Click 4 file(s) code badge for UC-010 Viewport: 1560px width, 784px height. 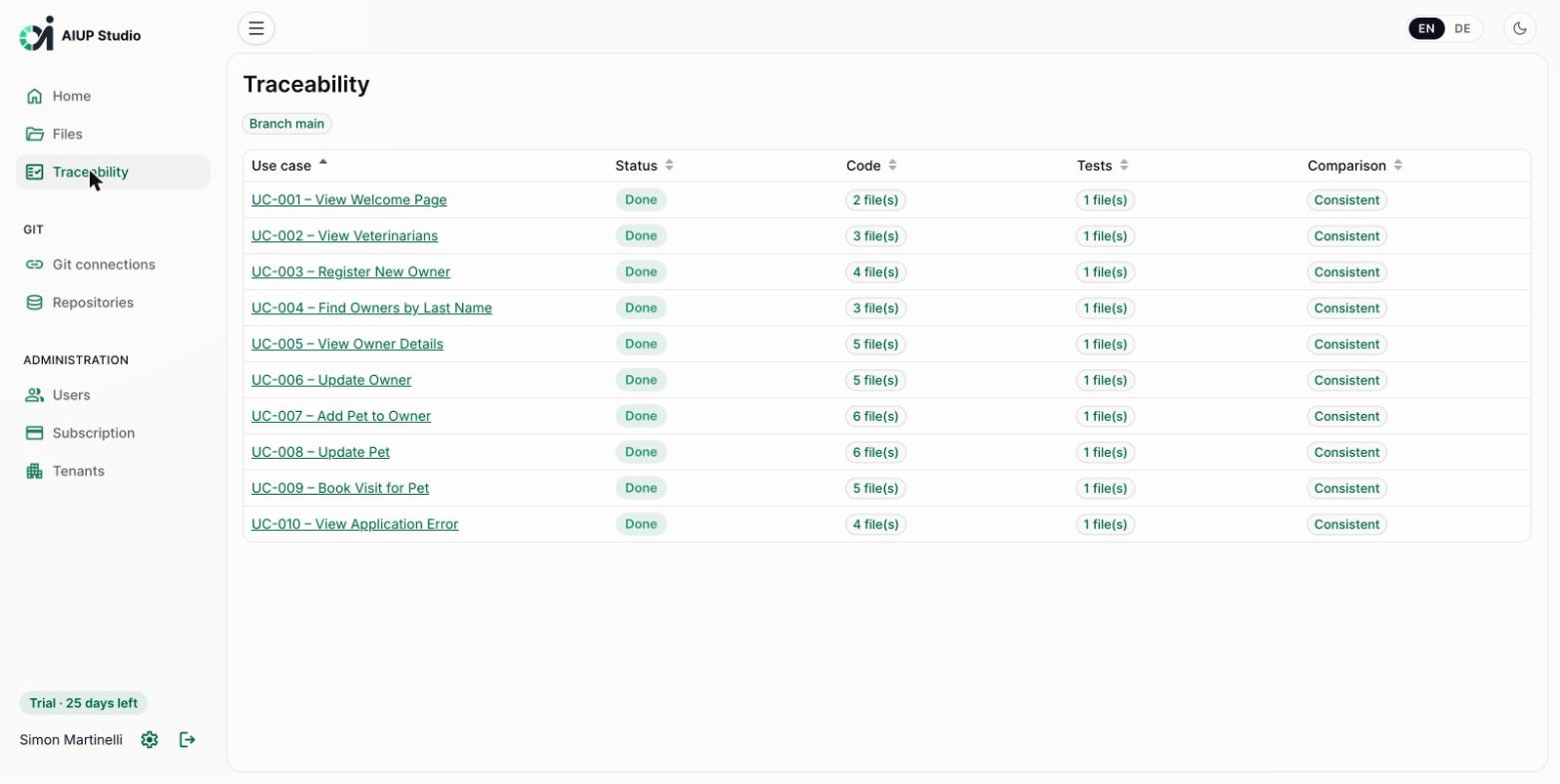875,524
